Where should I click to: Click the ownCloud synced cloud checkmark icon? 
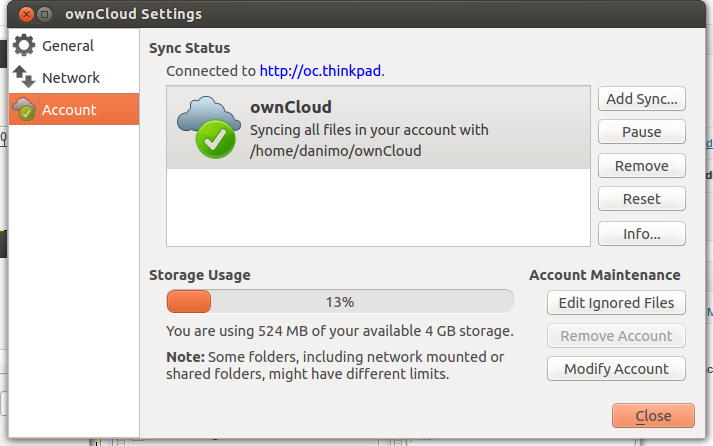coord(208,127)
